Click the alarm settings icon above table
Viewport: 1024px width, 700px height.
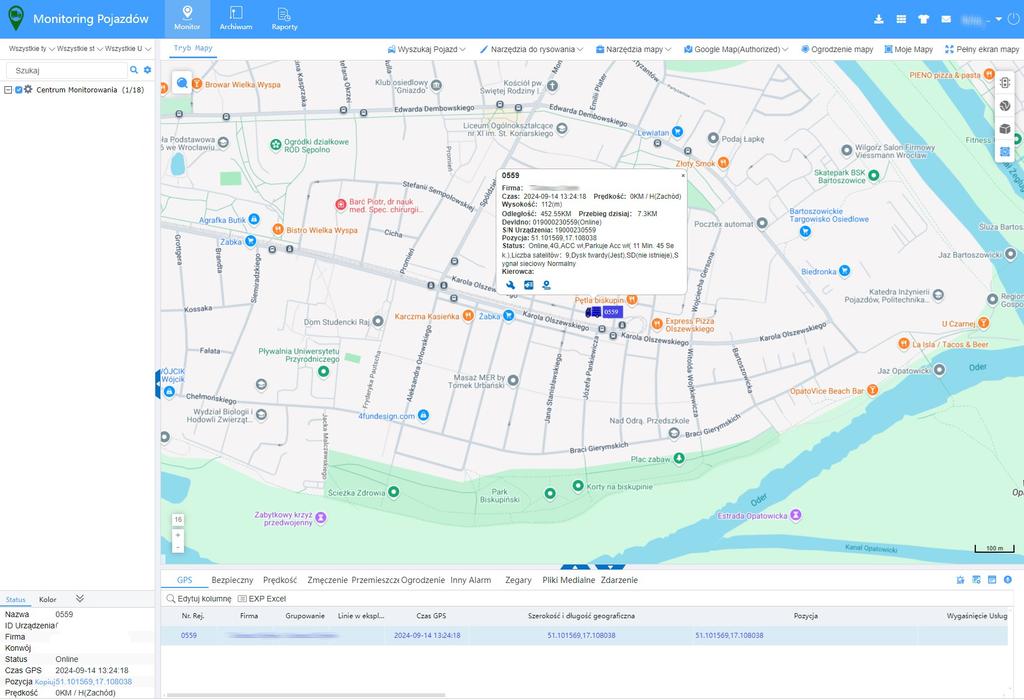point(960,580)
